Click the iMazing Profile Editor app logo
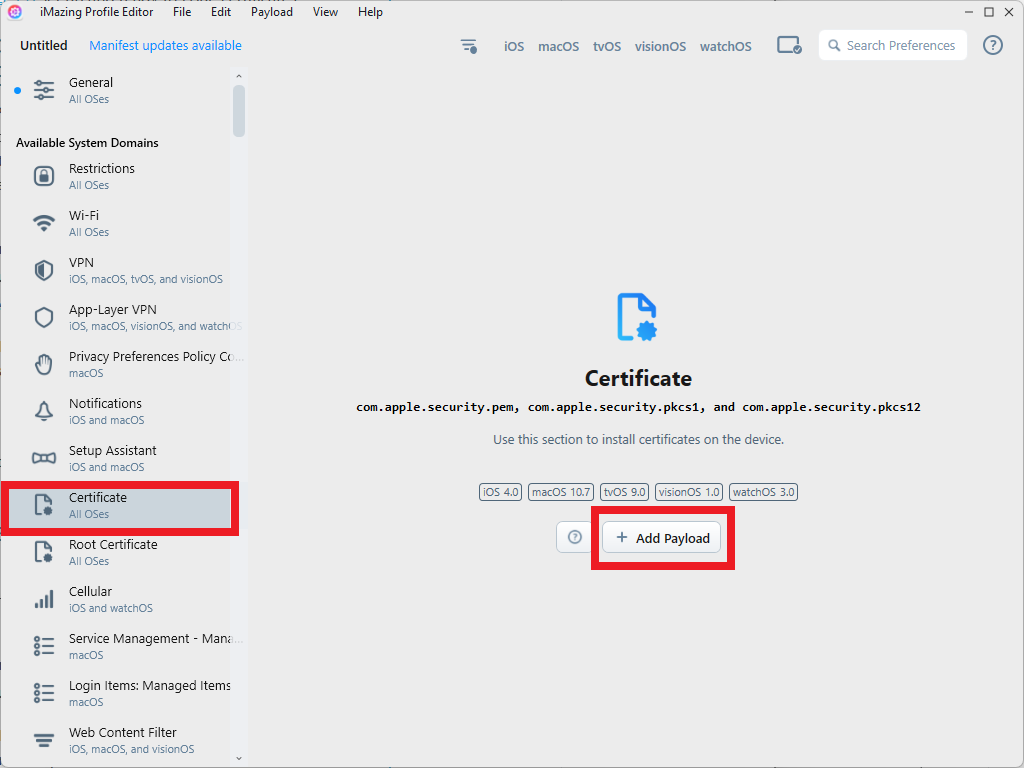The width and height of the screenshot is (1024, 768). point(14,12)
